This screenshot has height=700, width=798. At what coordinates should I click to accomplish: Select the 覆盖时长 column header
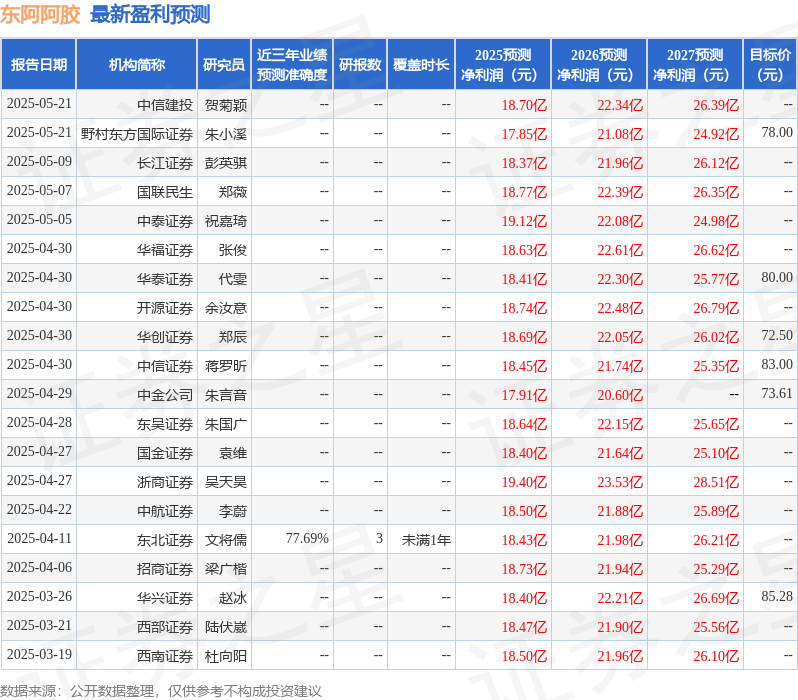coord(421,65)
